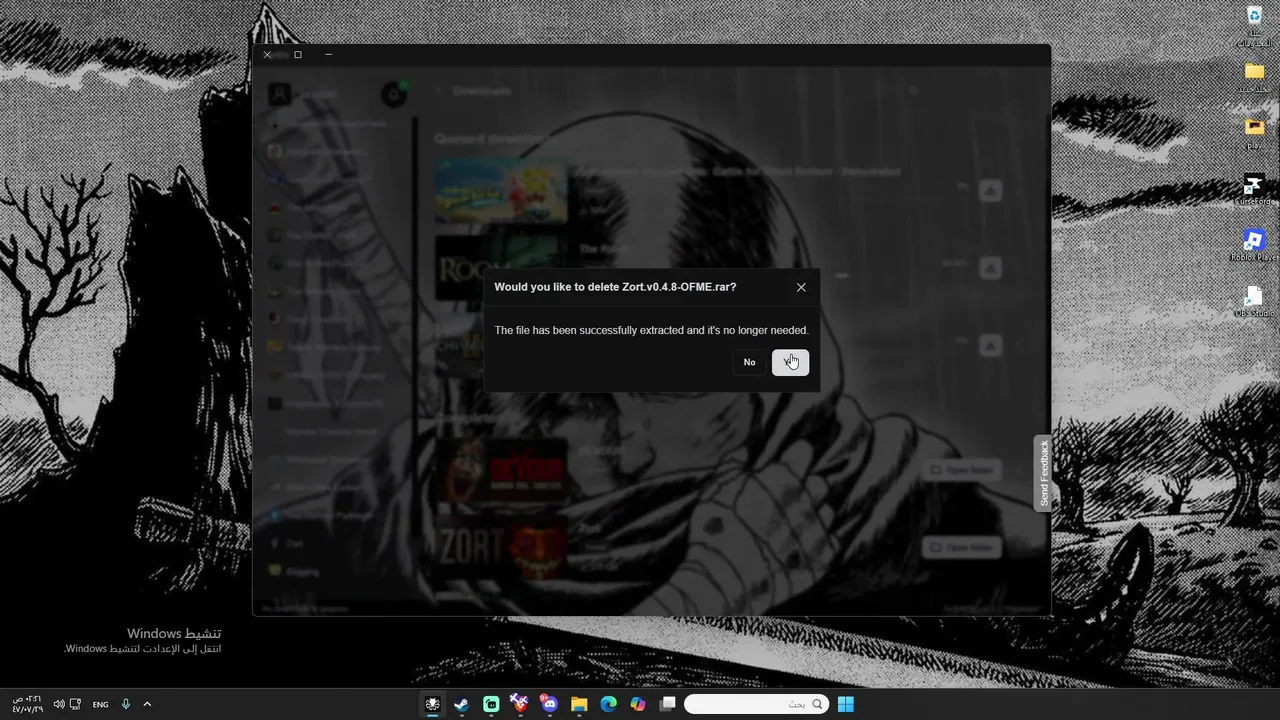Open Copilot from the taskbar
The height and width of the screenshot is (720, 1280).
point(638,704)
